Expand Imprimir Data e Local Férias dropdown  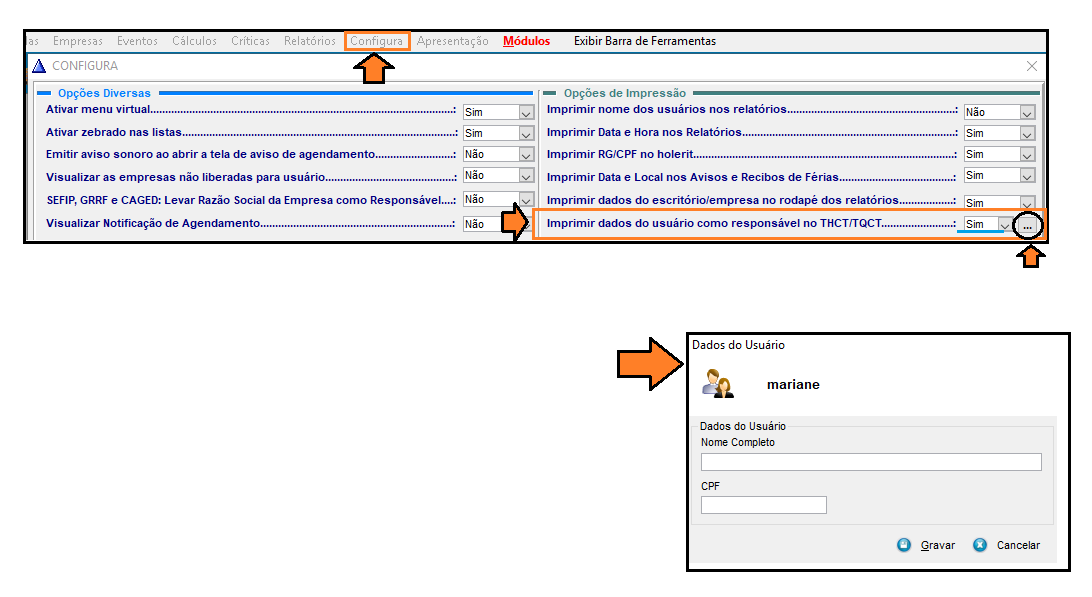(x=1027, y=176)
